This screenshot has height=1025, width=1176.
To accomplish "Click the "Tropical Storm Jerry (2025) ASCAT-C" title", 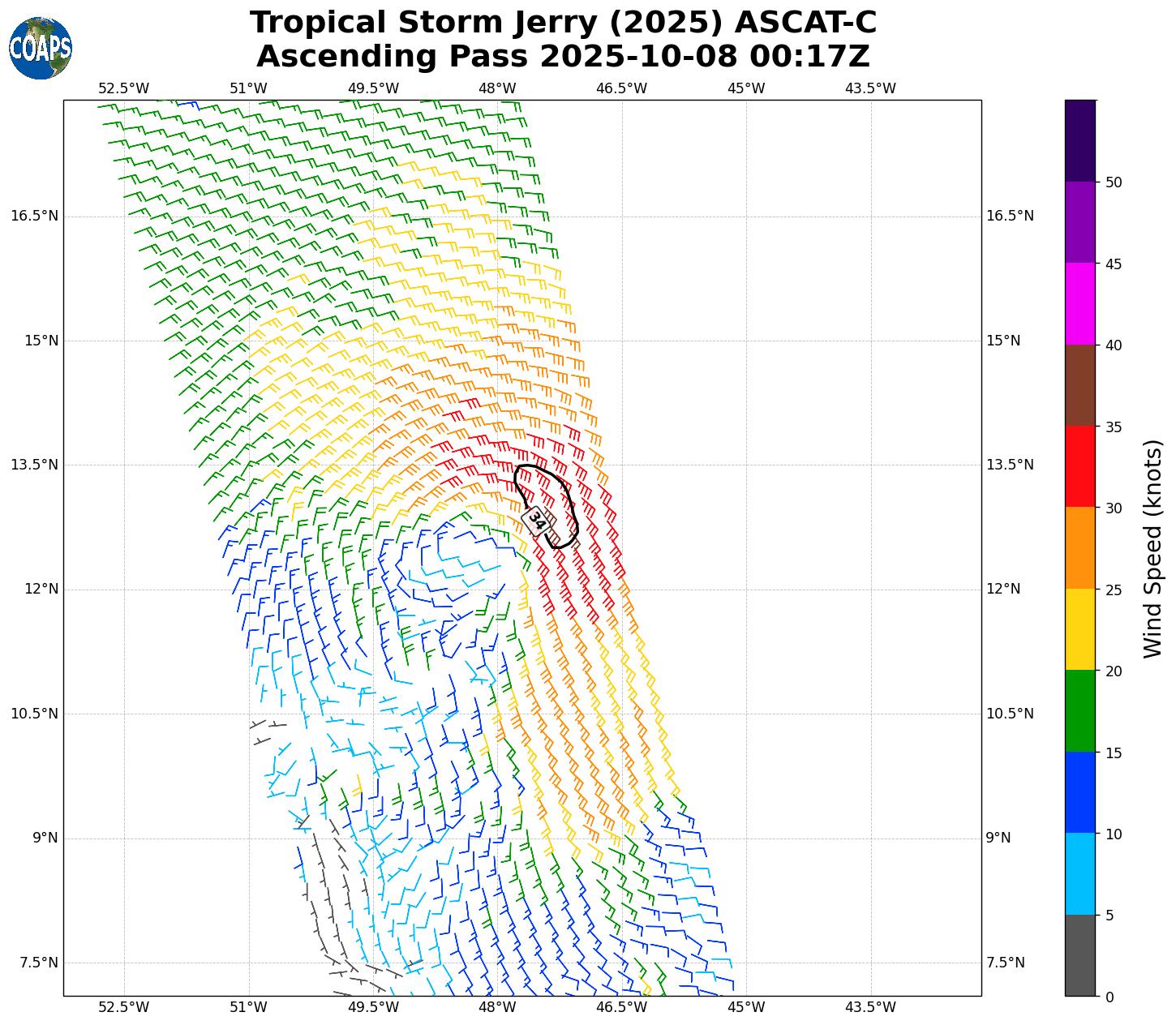I will pos(563,23).
